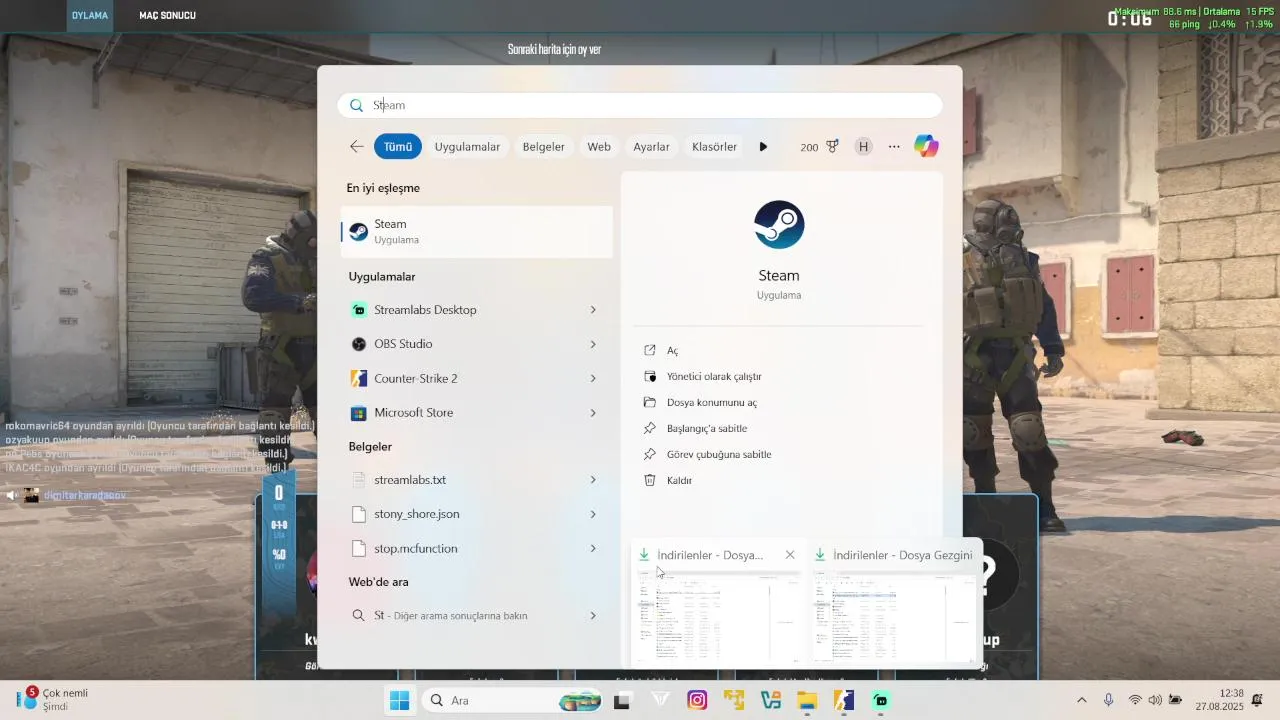The height and width of the screenshot is (720, 1280).
Task: Open Task View on the taskbar
Action: (622, 701)
